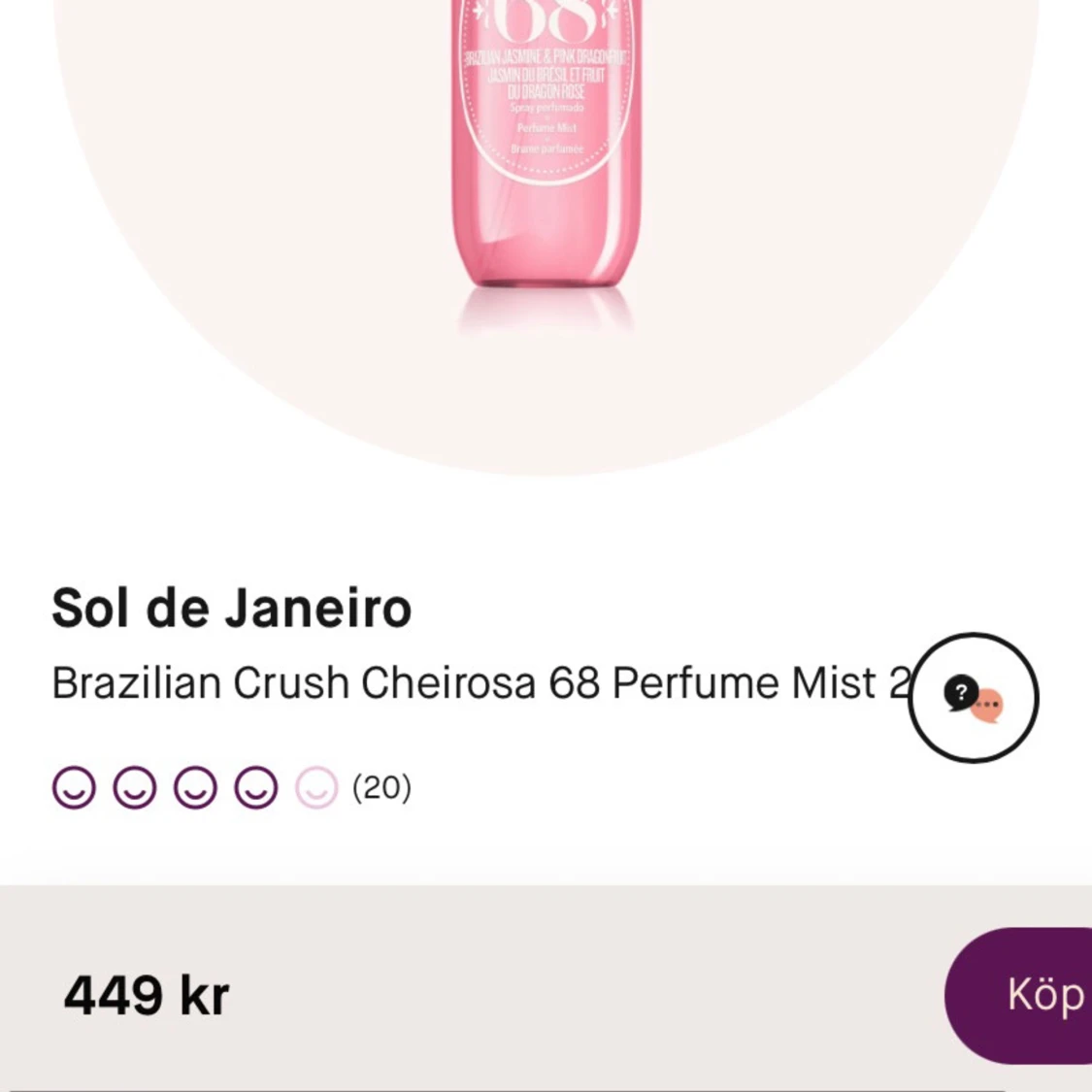Click the black question mark bubble
The image size is (1092, 1092).
pyautogui.click(x=961, y=693)
